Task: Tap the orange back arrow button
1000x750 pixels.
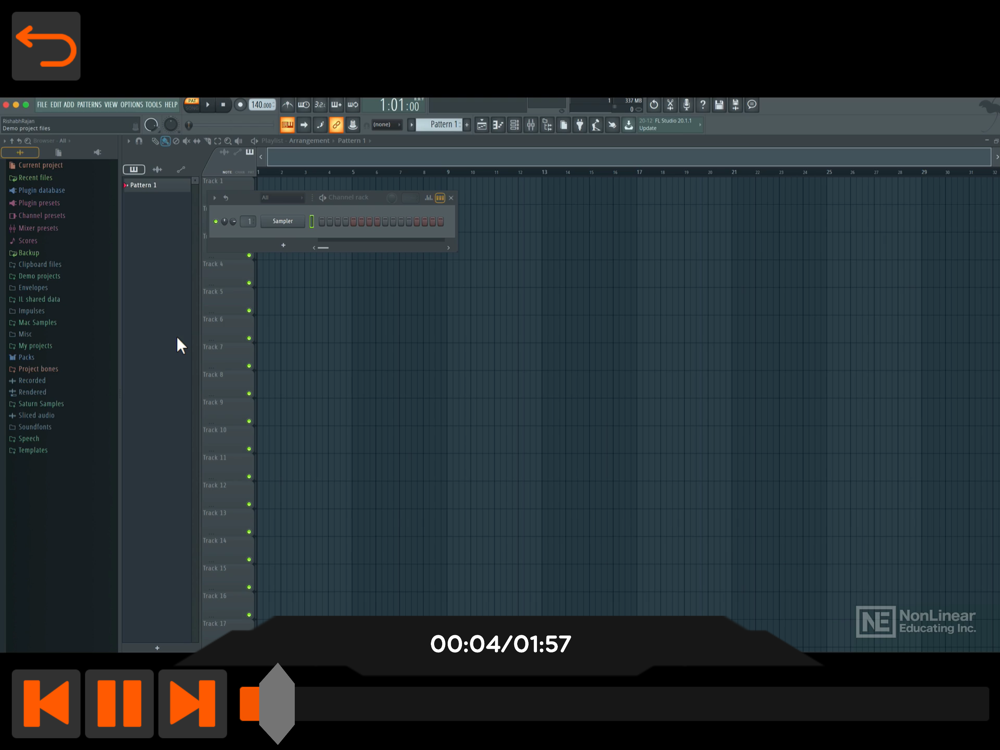Action: tap(46, 46)
